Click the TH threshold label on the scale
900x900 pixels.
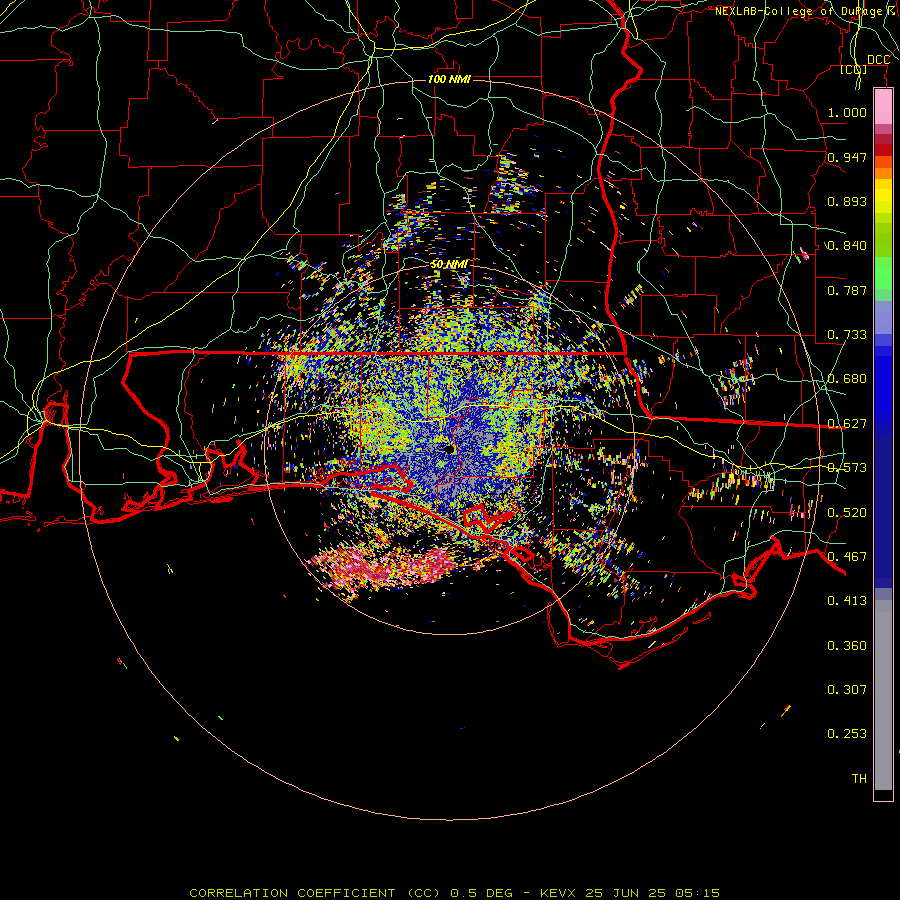point(859,779)
